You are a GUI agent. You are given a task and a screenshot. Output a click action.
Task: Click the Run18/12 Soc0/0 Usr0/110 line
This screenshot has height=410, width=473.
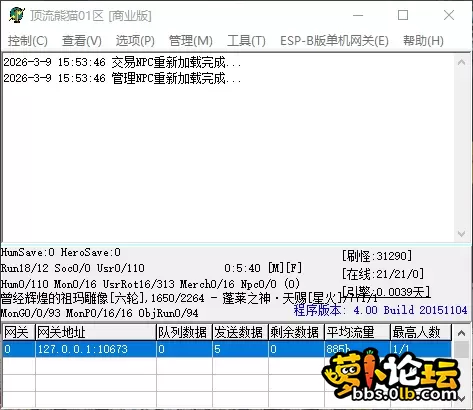click(73, 268)
